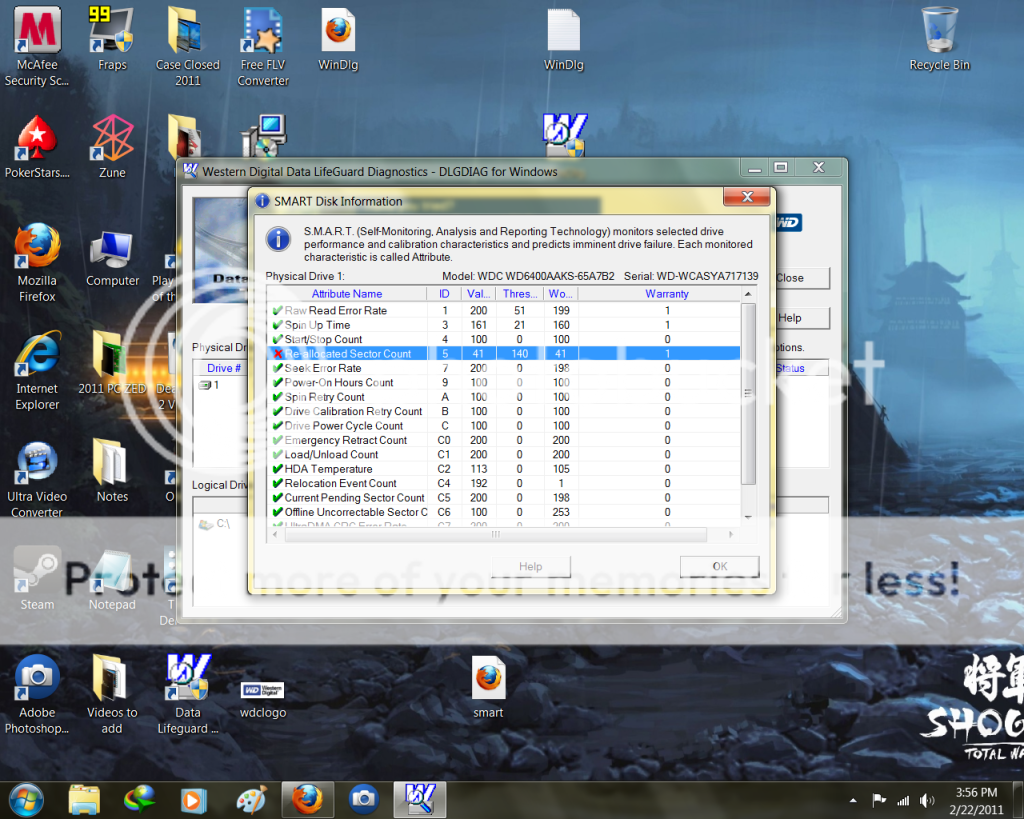The image size is (1024, 819).
Task: Launch Adobe Photoshop desktop shortcut
Action: [x=37, y=695]
